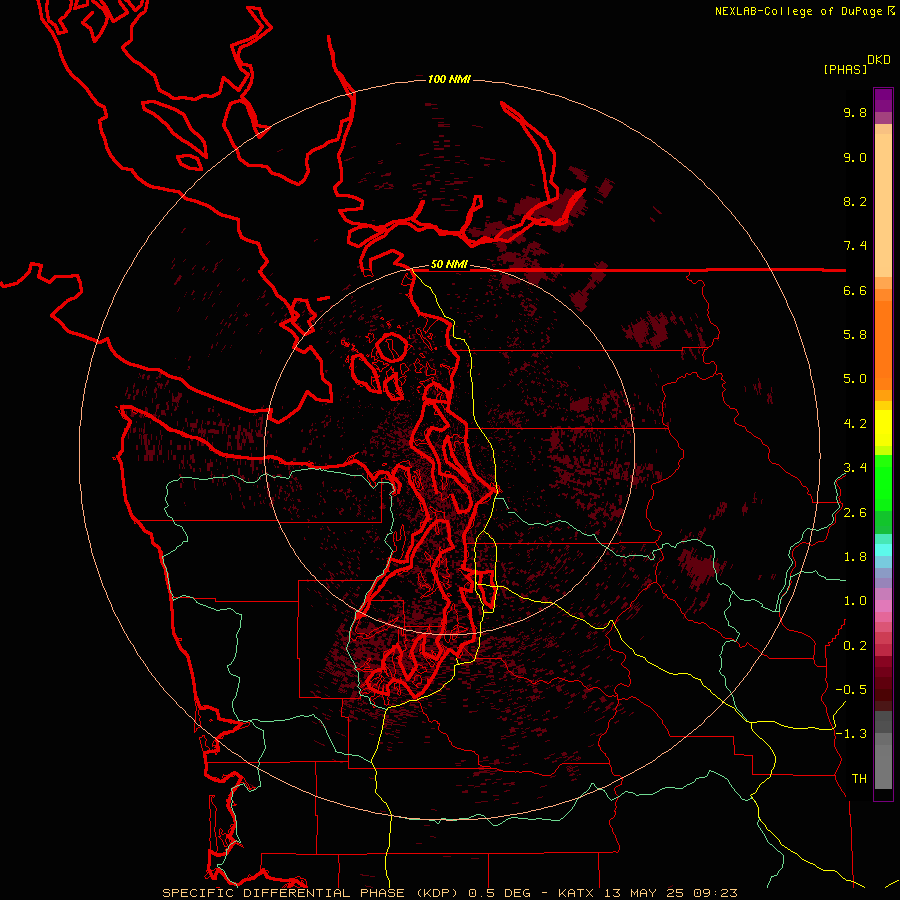This screenshot has height=900, width=900.
Task: Click the 0.2 legend value
Action: [855, 646]
